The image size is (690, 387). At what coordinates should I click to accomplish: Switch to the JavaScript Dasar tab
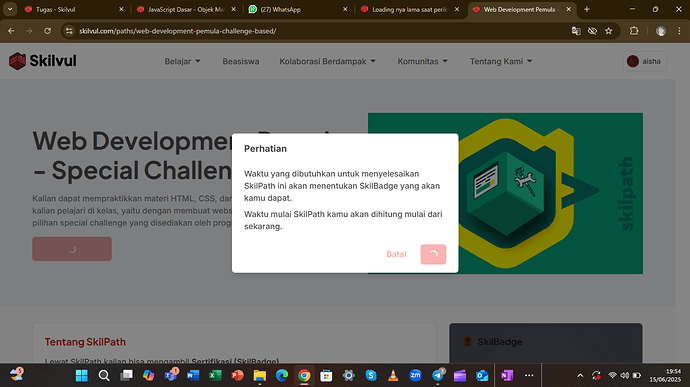pos(186,9)
